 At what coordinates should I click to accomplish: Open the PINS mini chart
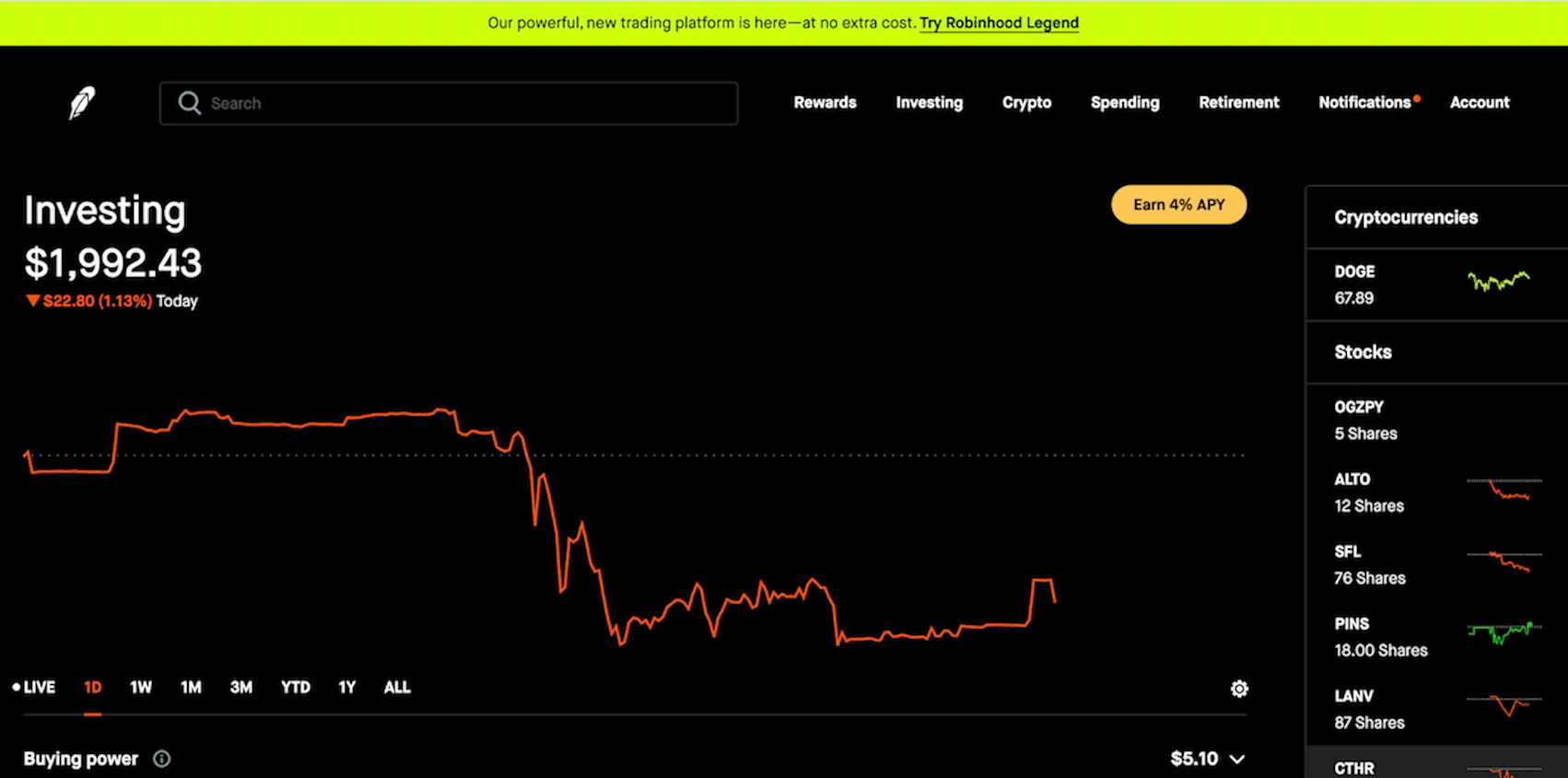pos(1504,633)
